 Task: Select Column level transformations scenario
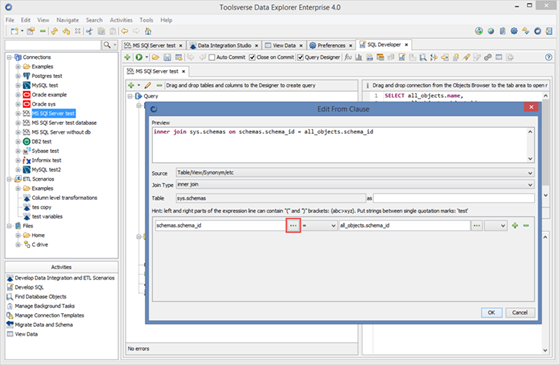tap(64, 198)
